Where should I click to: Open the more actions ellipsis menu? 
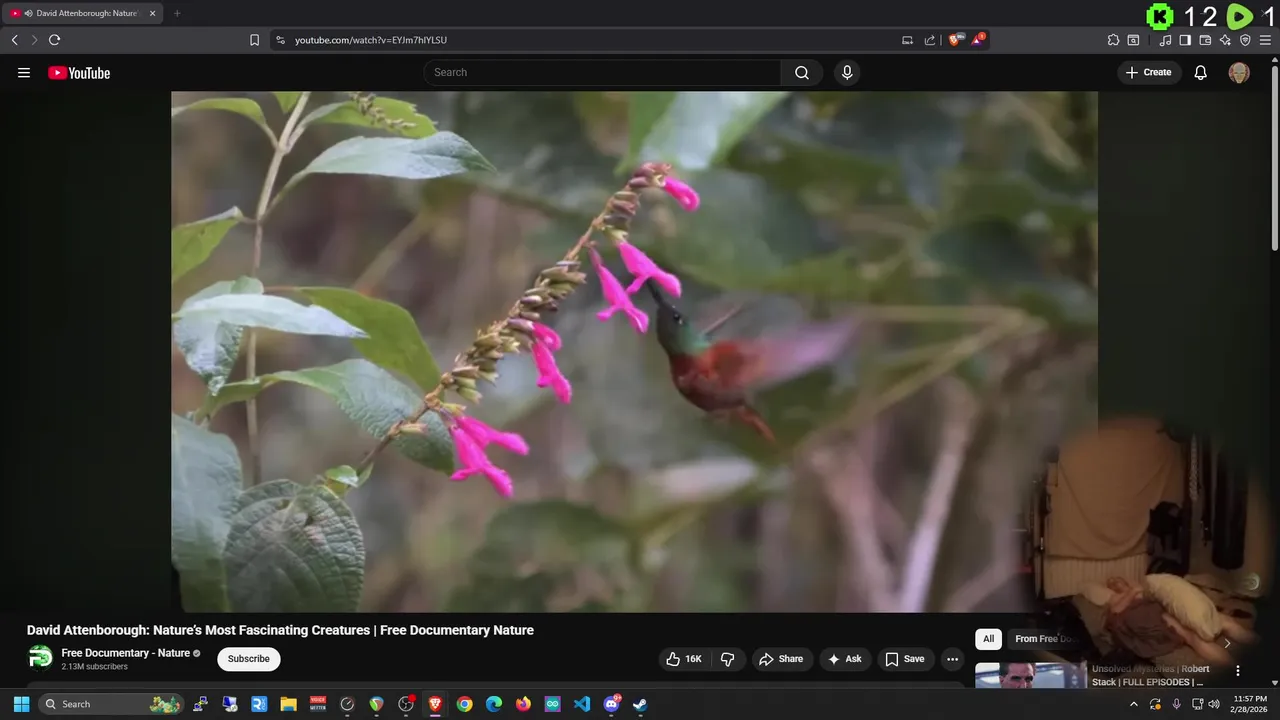point(952,659)
